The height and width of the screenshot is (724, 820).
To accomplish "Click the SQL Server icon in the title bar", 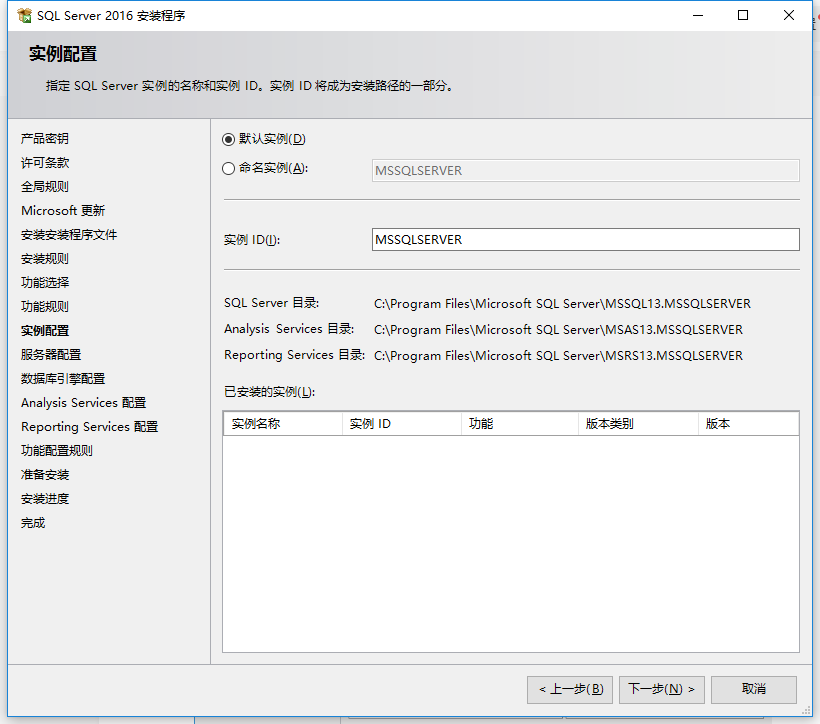I will coord(17,15).
